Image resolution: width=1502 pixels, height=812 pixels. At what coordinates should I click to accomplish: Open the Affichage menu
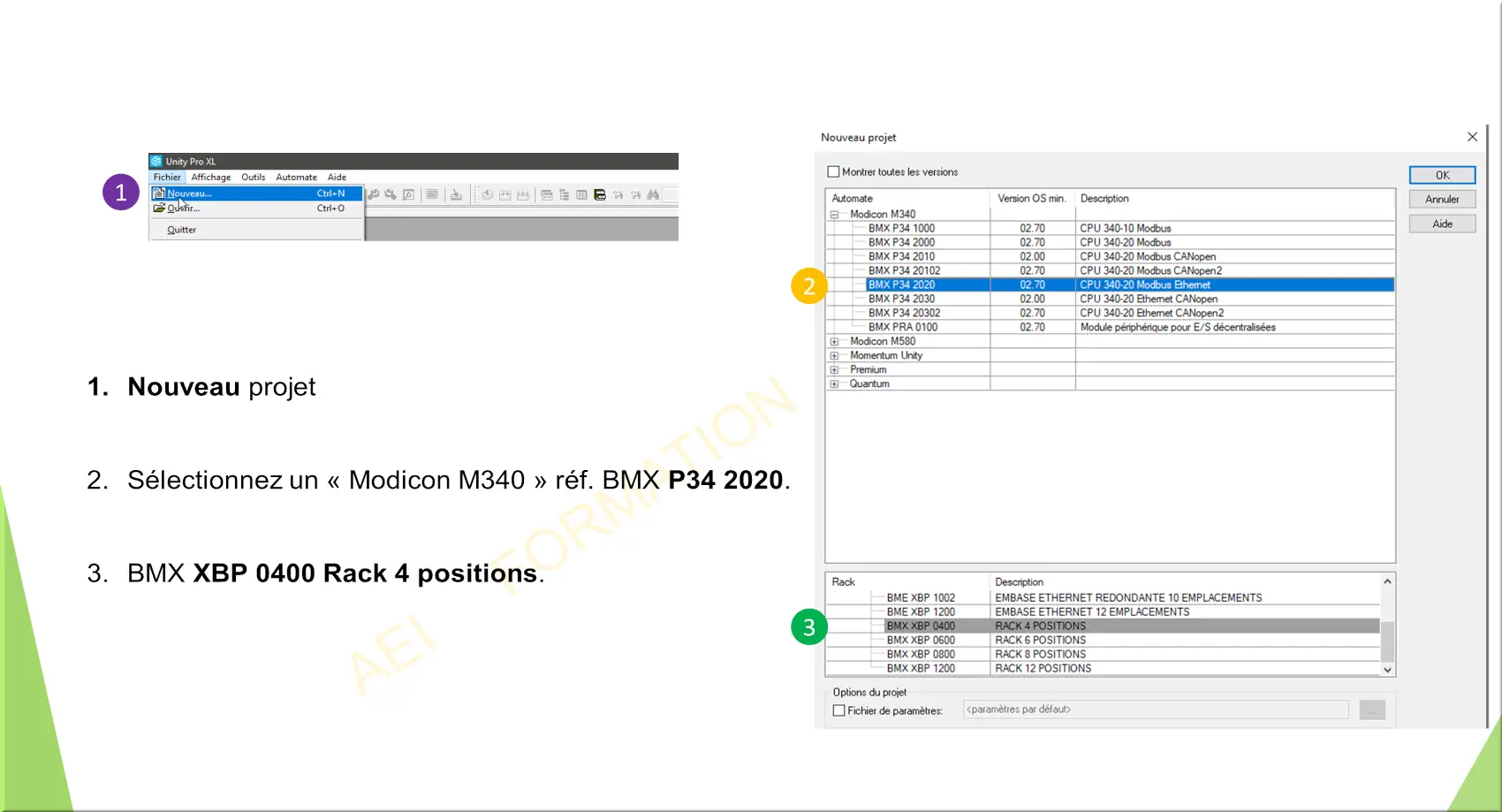tap(211, 178)
